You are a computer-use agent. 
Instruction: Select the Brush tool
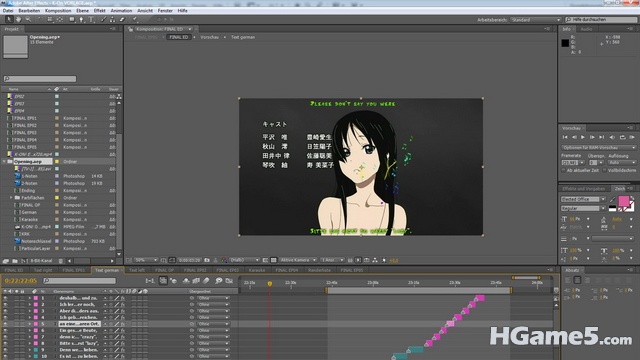point(103,19)
